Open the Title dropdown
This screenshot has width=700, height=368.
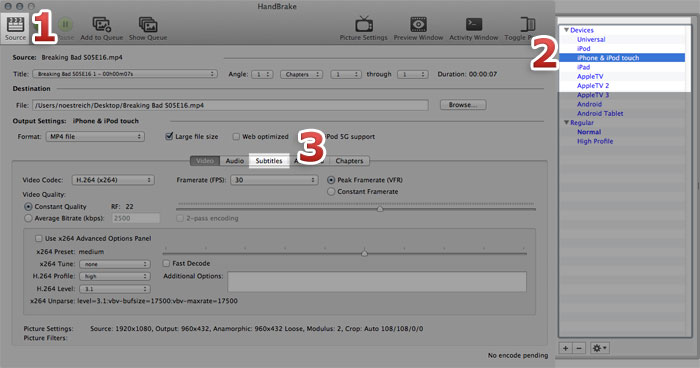(x=125, y=74)
